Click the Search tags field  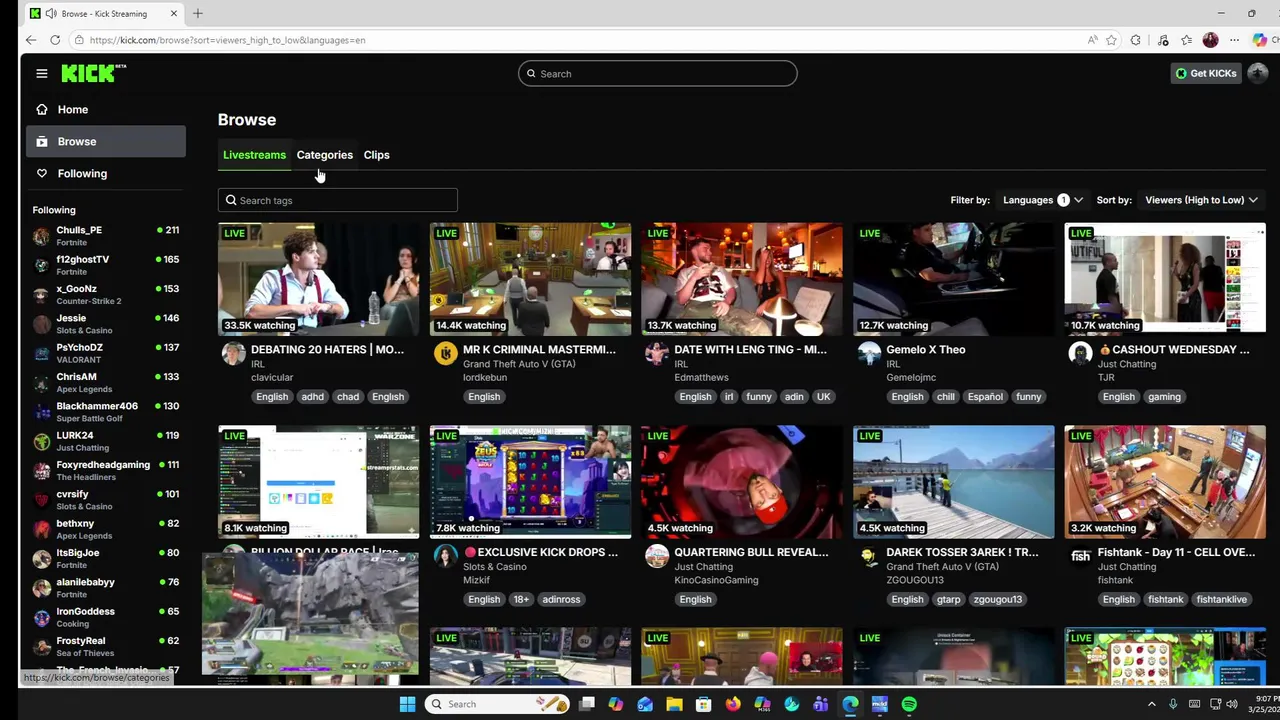(x=338, y=200)
